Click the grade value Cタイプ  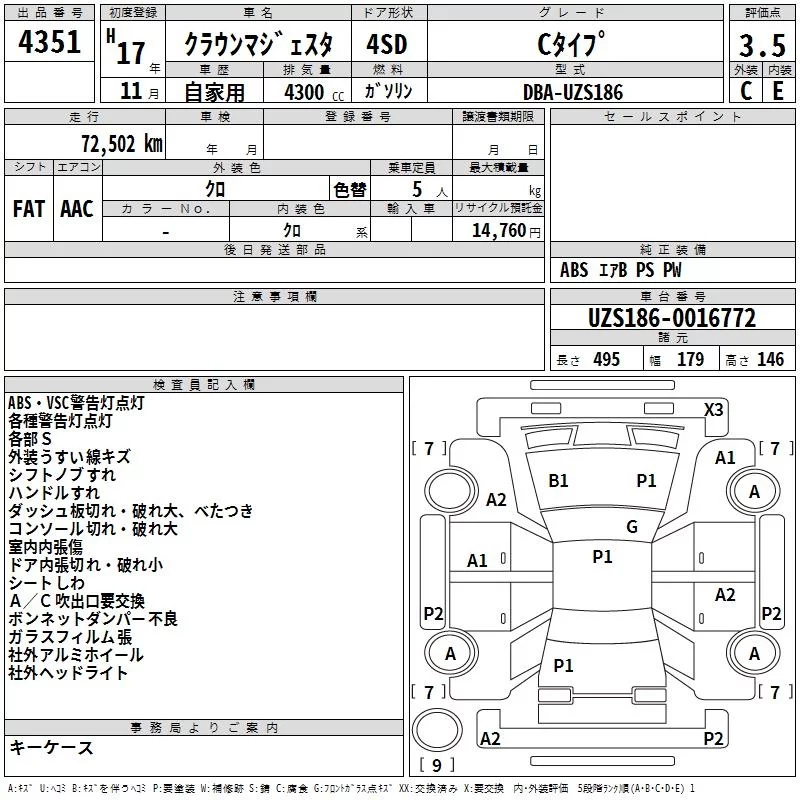point(571,43)
